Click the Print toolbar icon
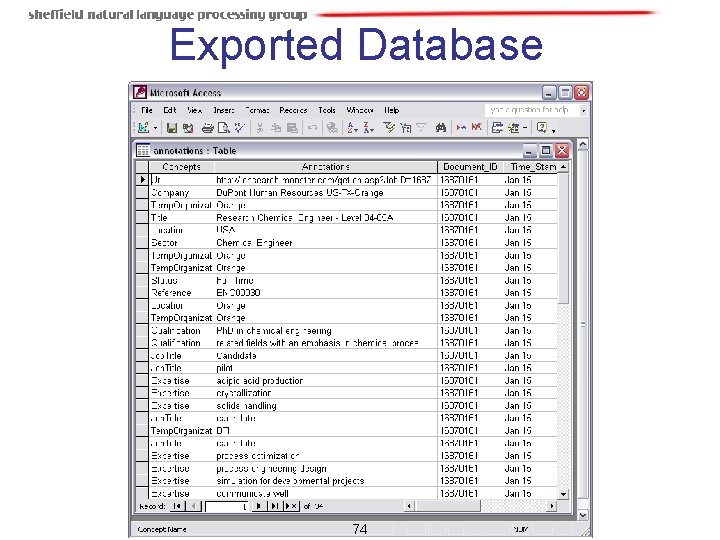The height and width of the screenshot is (540, 720). point(208,128)
